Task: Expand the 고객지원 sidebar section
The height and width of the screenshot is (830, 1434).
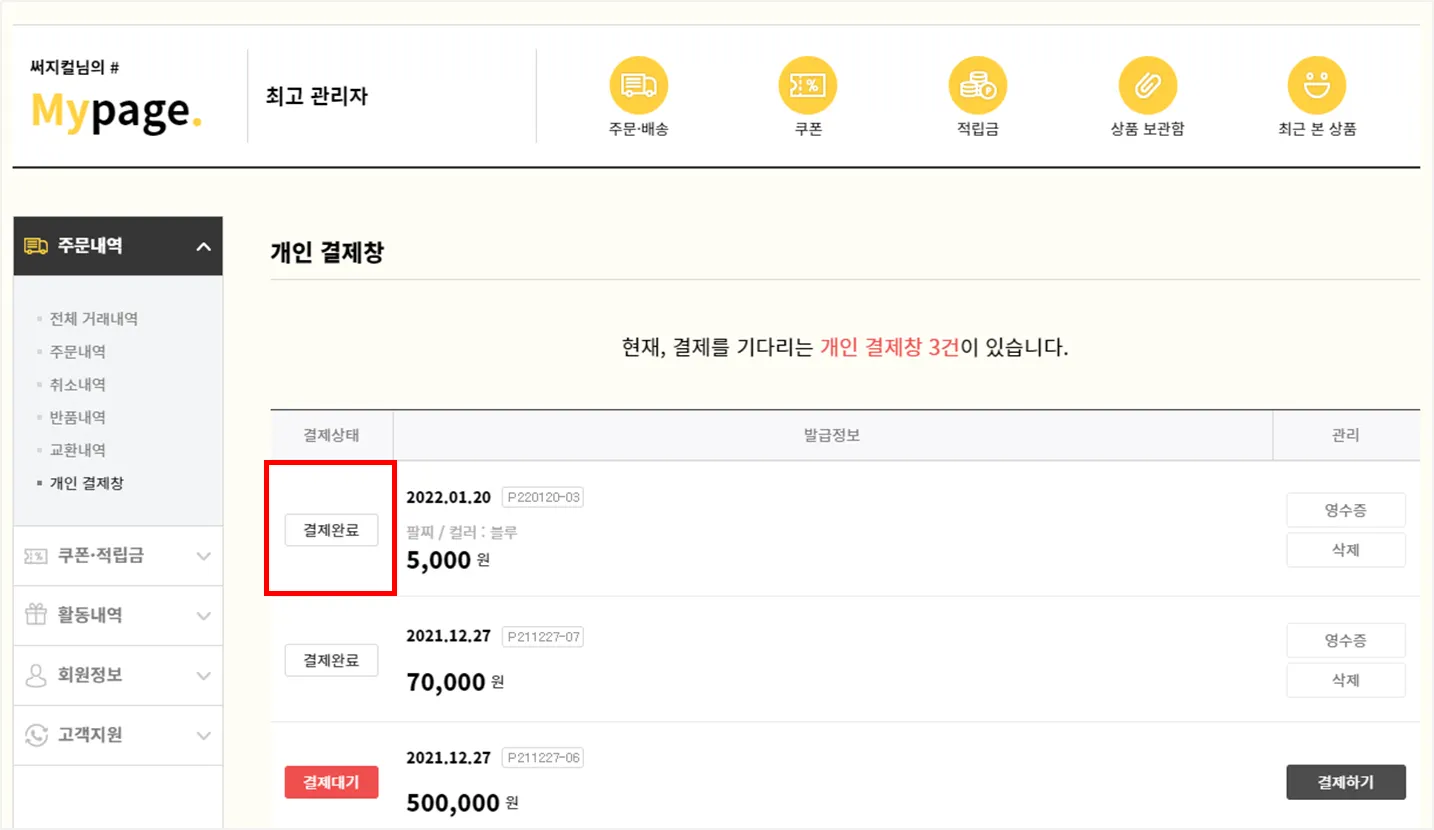Action: coord(203,735)
